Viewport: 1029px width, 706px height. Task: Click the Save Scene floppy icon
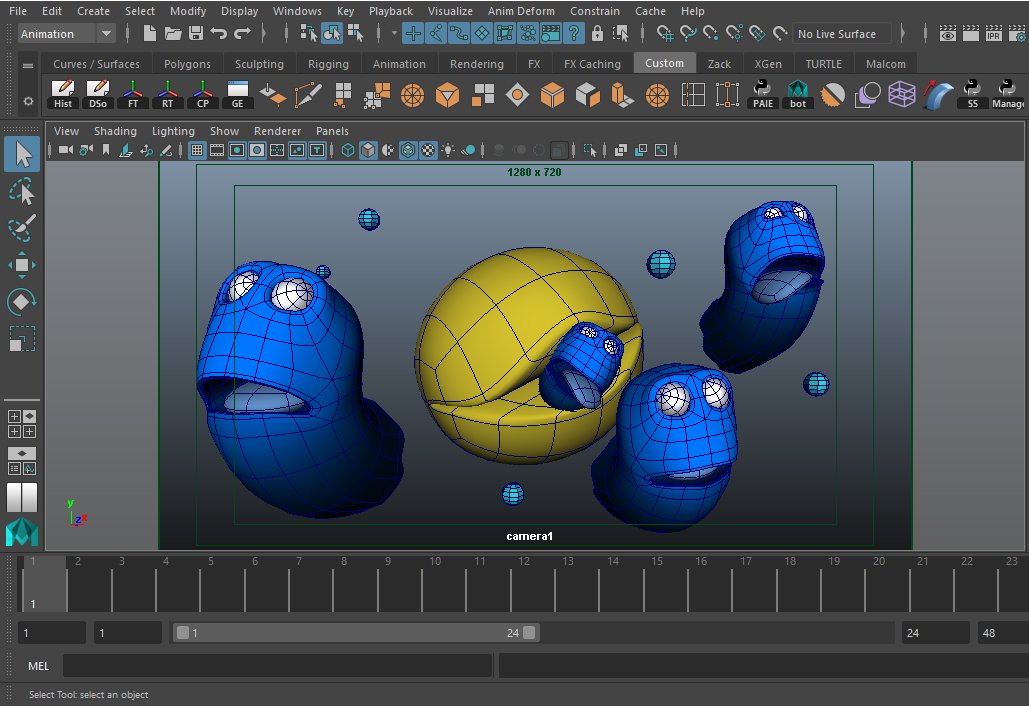(x=196, y=33)
